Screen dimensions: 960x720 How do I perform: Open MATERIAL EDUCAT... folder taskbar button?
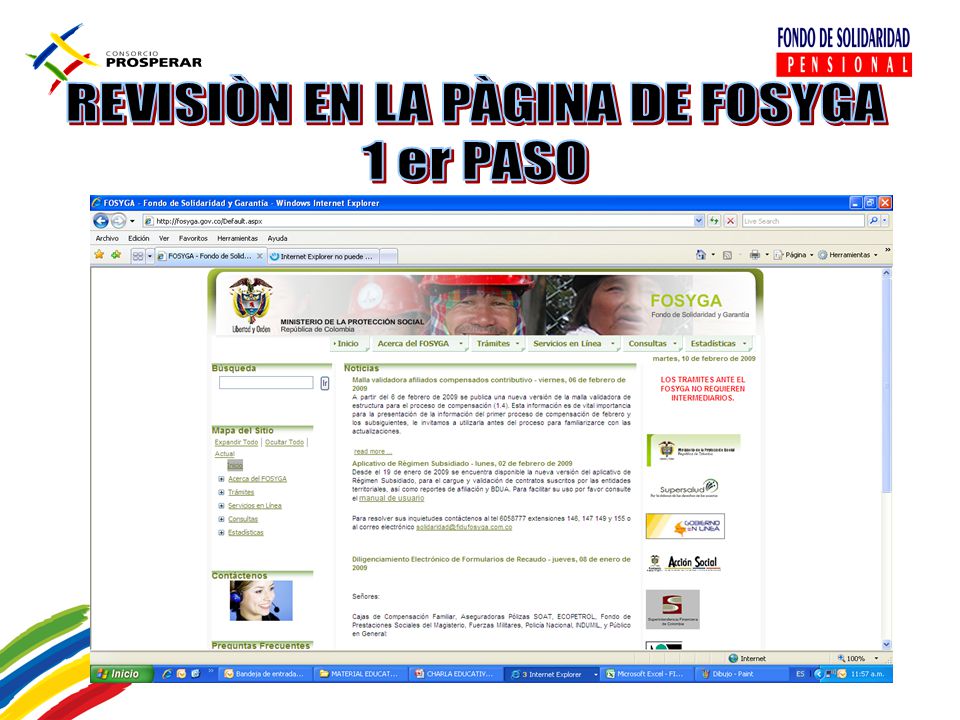pyautogui.click(x=360, y=674)
